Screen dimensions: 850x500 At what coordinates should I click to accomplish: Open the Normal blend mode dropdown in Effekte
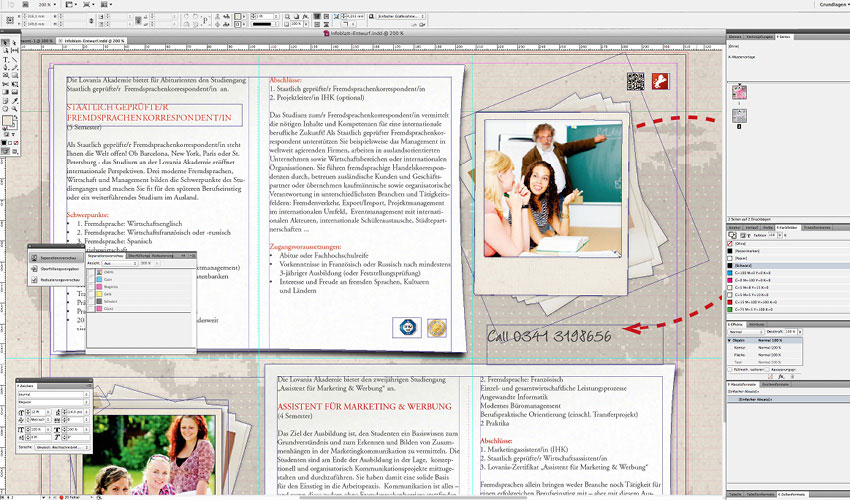click(x=746, y=332)
